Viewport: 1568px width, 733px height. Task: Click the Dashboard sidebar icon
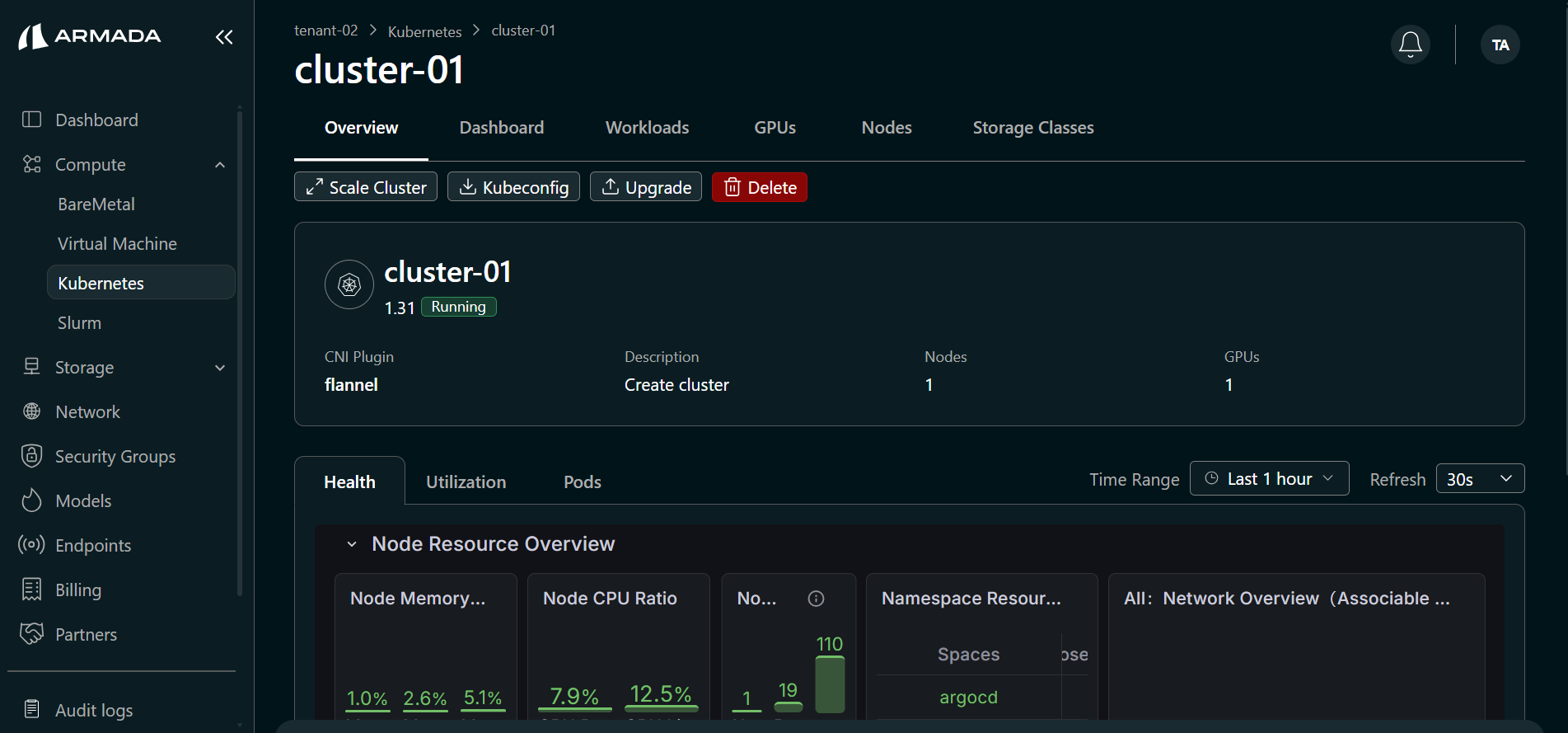tap(31, 120)
